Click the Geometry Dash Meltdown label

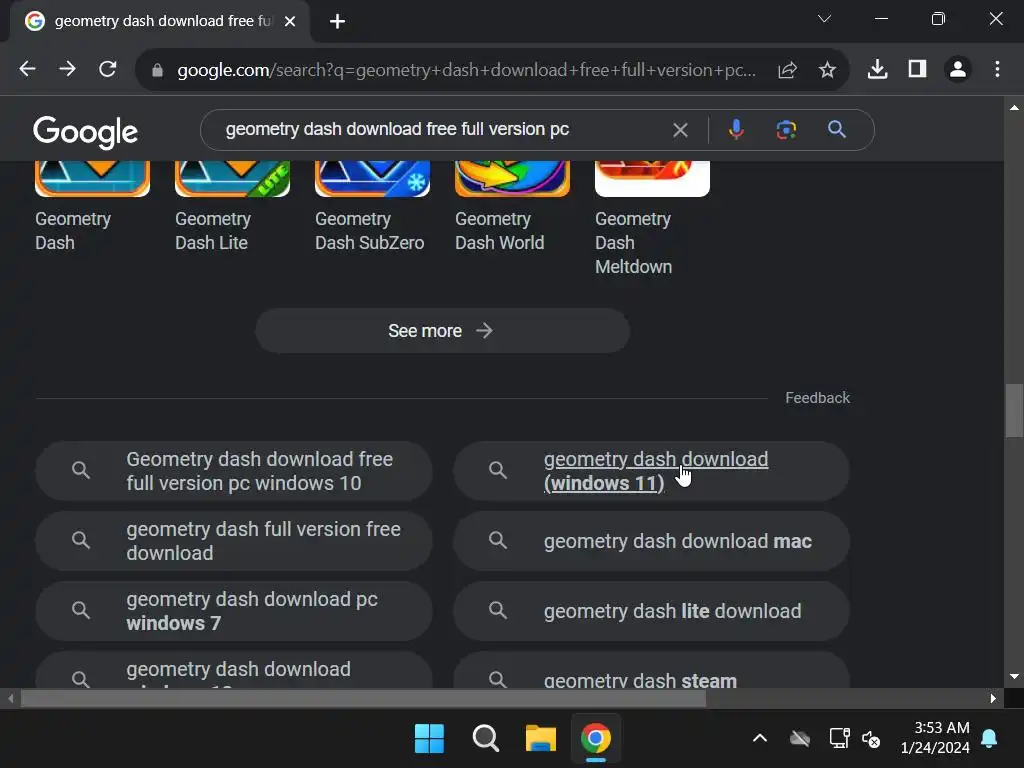coord(633,242)
